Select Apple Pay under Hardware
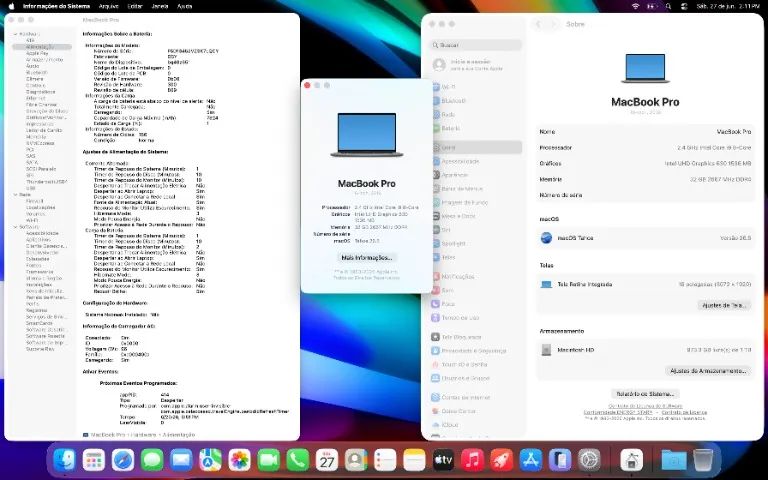 tap(37, 53)
